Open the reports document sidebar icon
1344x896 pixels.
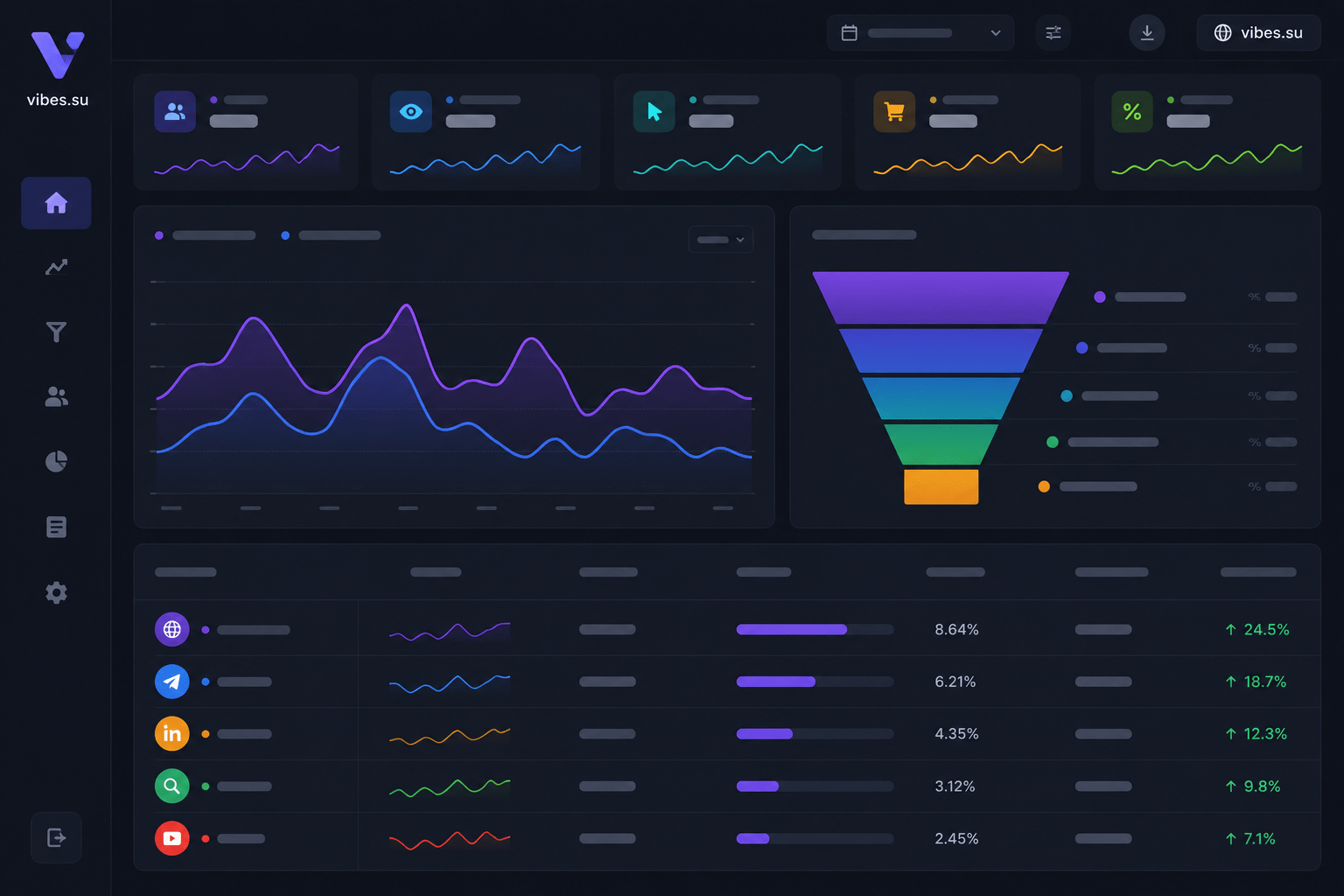click(x=56, y=527)
